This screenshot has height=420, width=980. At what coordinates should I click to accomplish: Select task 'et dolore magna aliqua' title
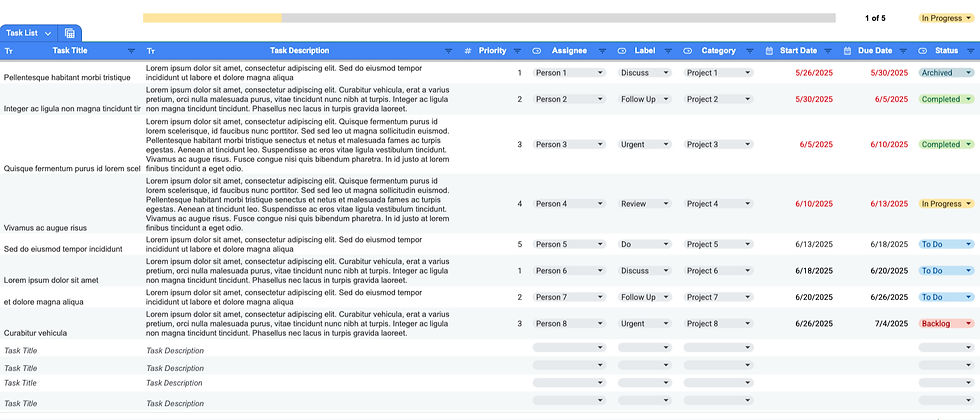click(44, 301)
